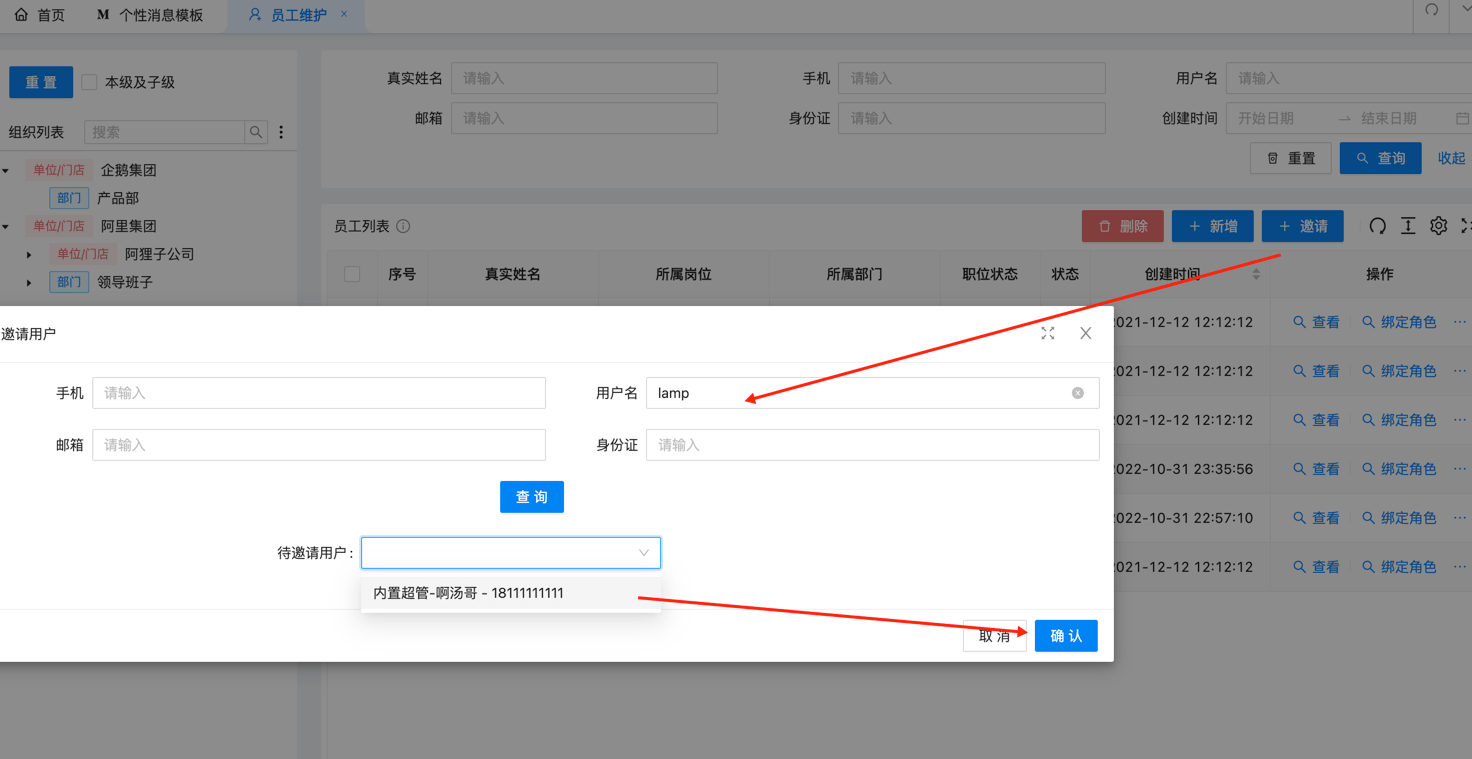Open the organization list more options menu
The height and width of the screenshot is (759, 1472).
281,132
